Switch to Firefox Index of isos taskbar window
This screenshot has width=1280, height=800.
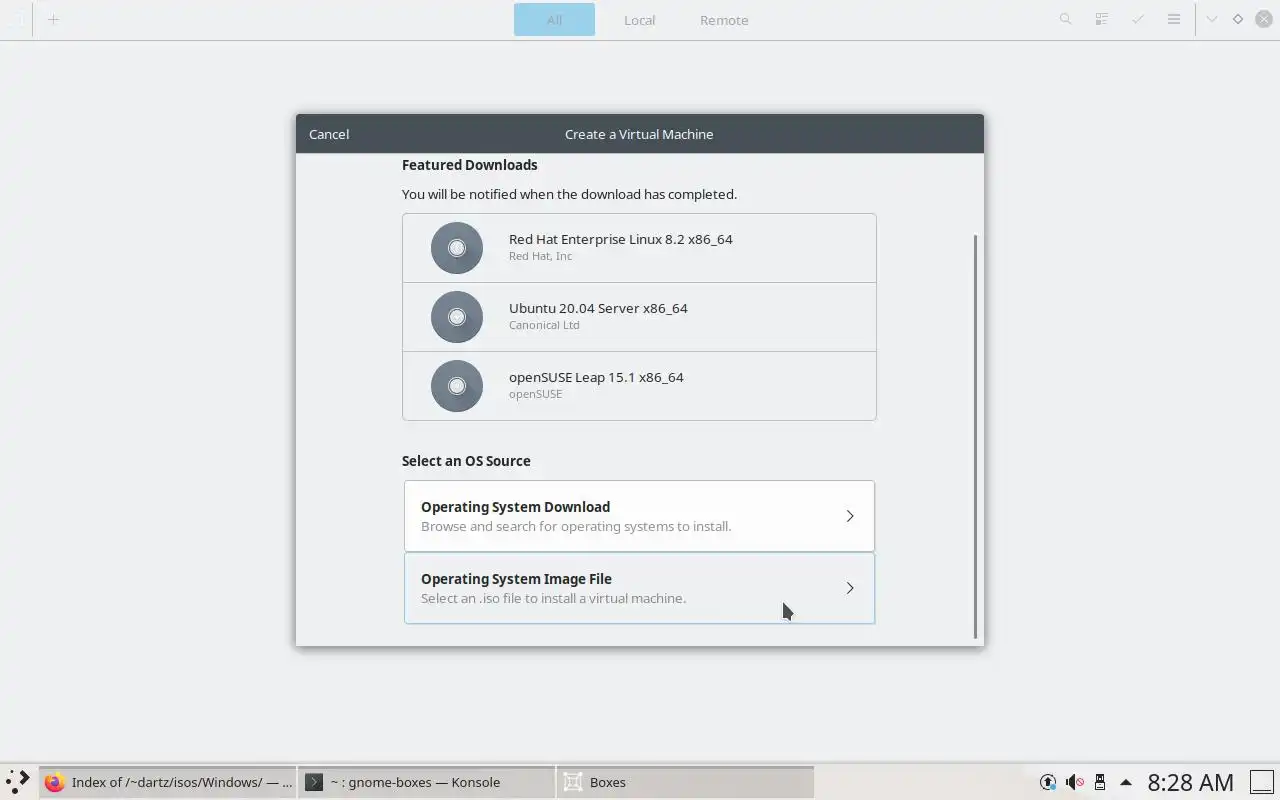(x=168, y=782)
